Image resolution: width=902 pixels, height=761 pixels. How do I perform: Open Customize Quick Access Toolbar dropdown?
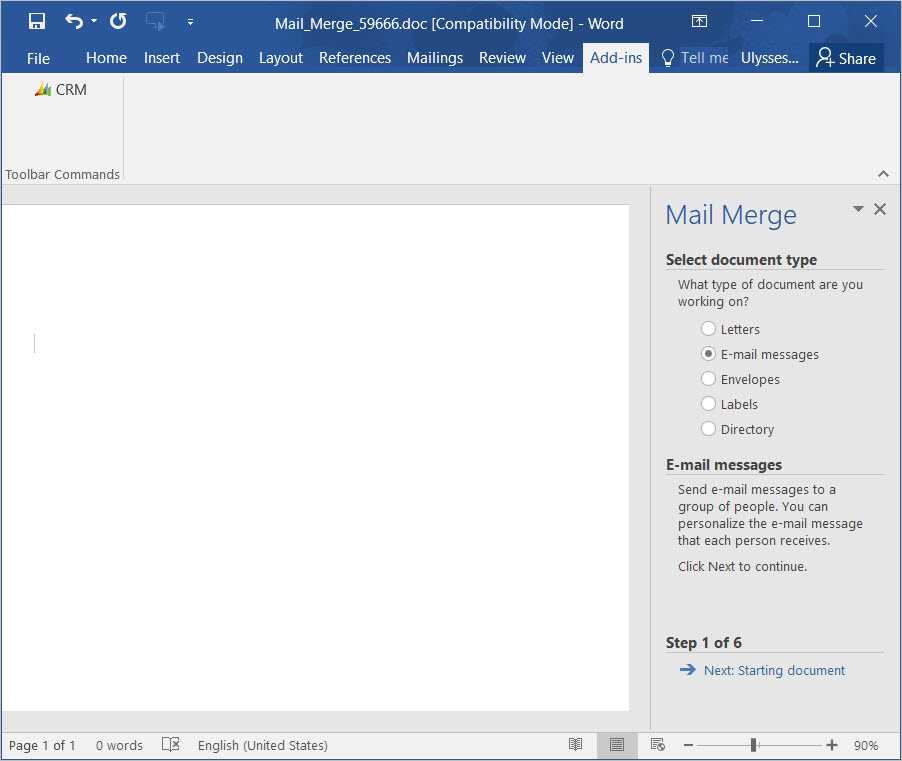tap(190, 22)
